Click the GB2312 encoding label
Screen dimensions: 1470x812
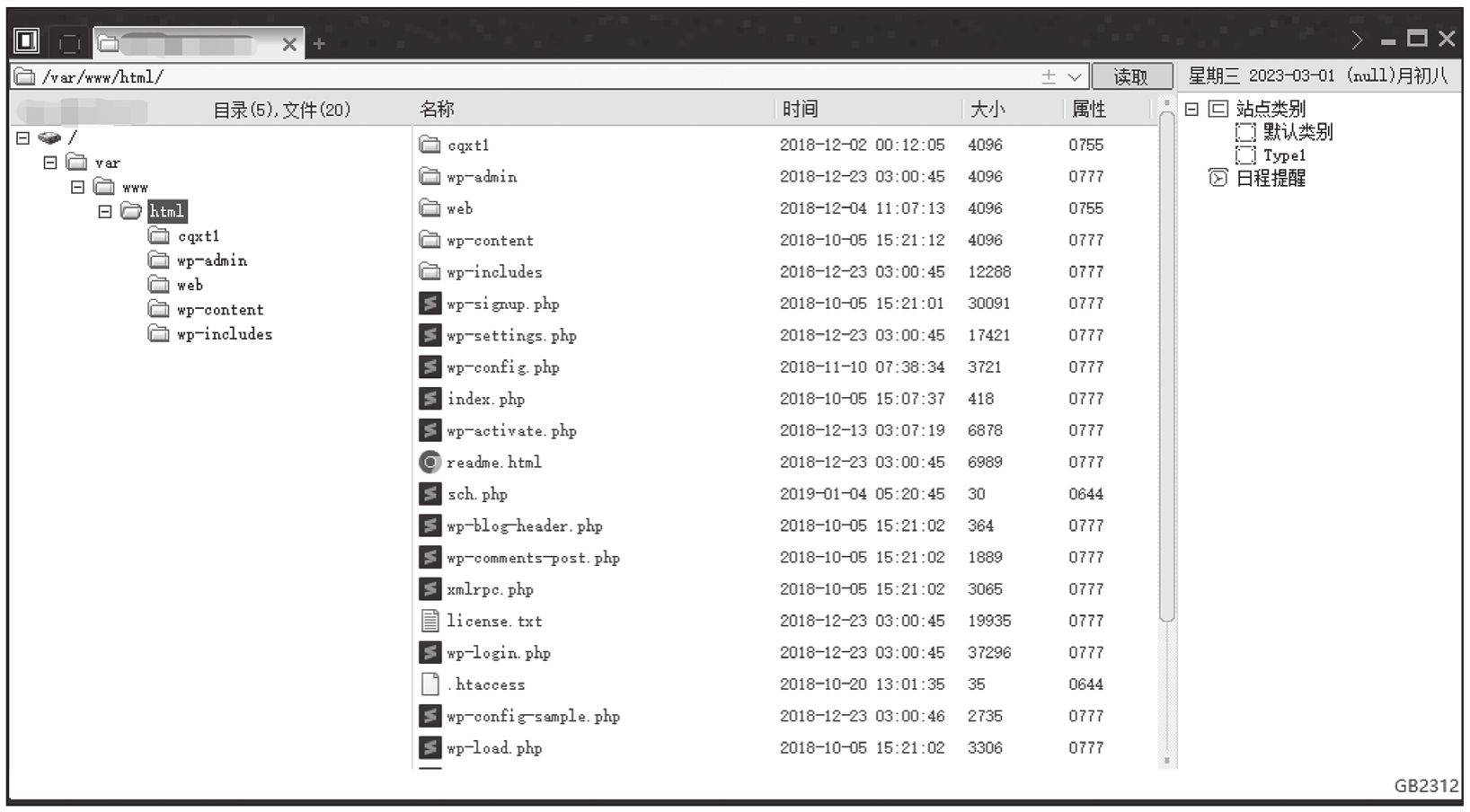pos(1426,786)
